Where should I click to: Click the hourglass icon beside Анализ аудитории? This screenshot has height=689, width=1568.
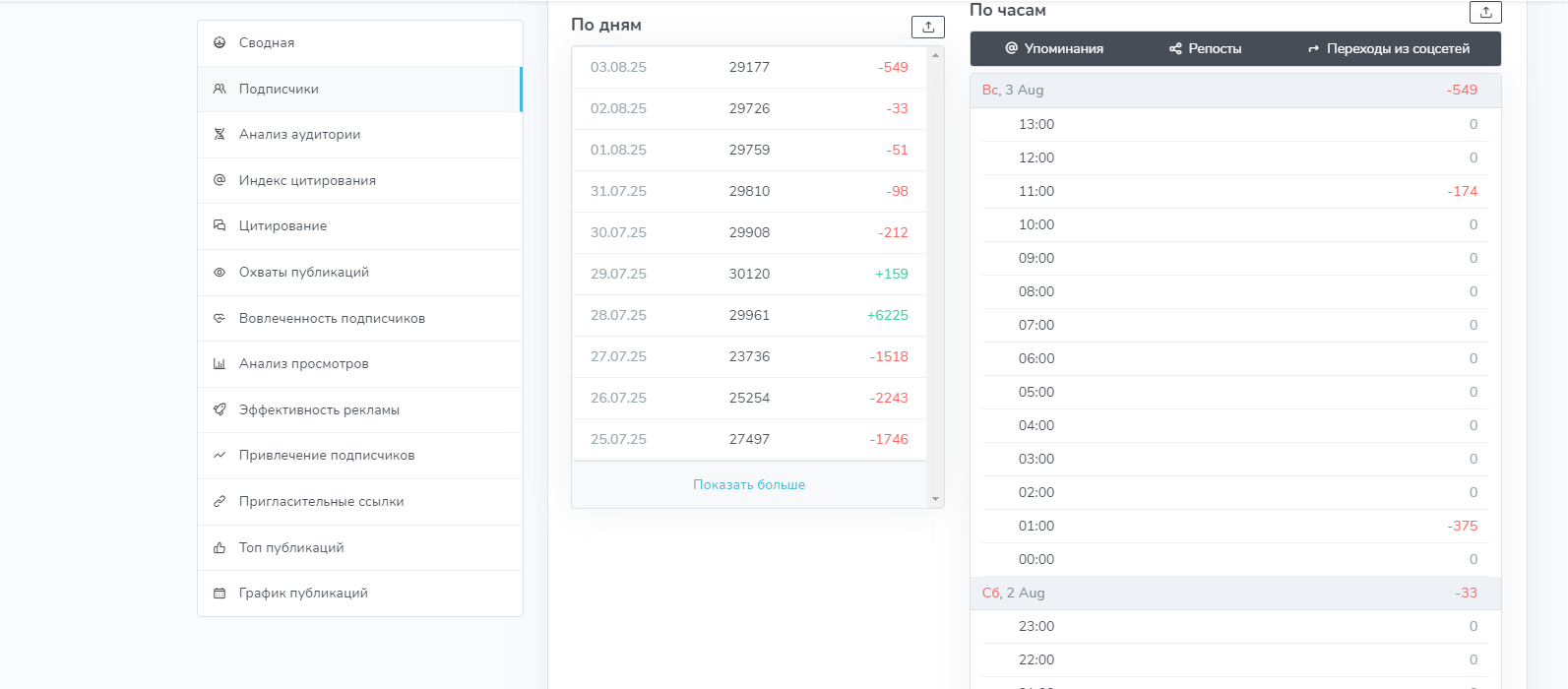pos(220,134)
